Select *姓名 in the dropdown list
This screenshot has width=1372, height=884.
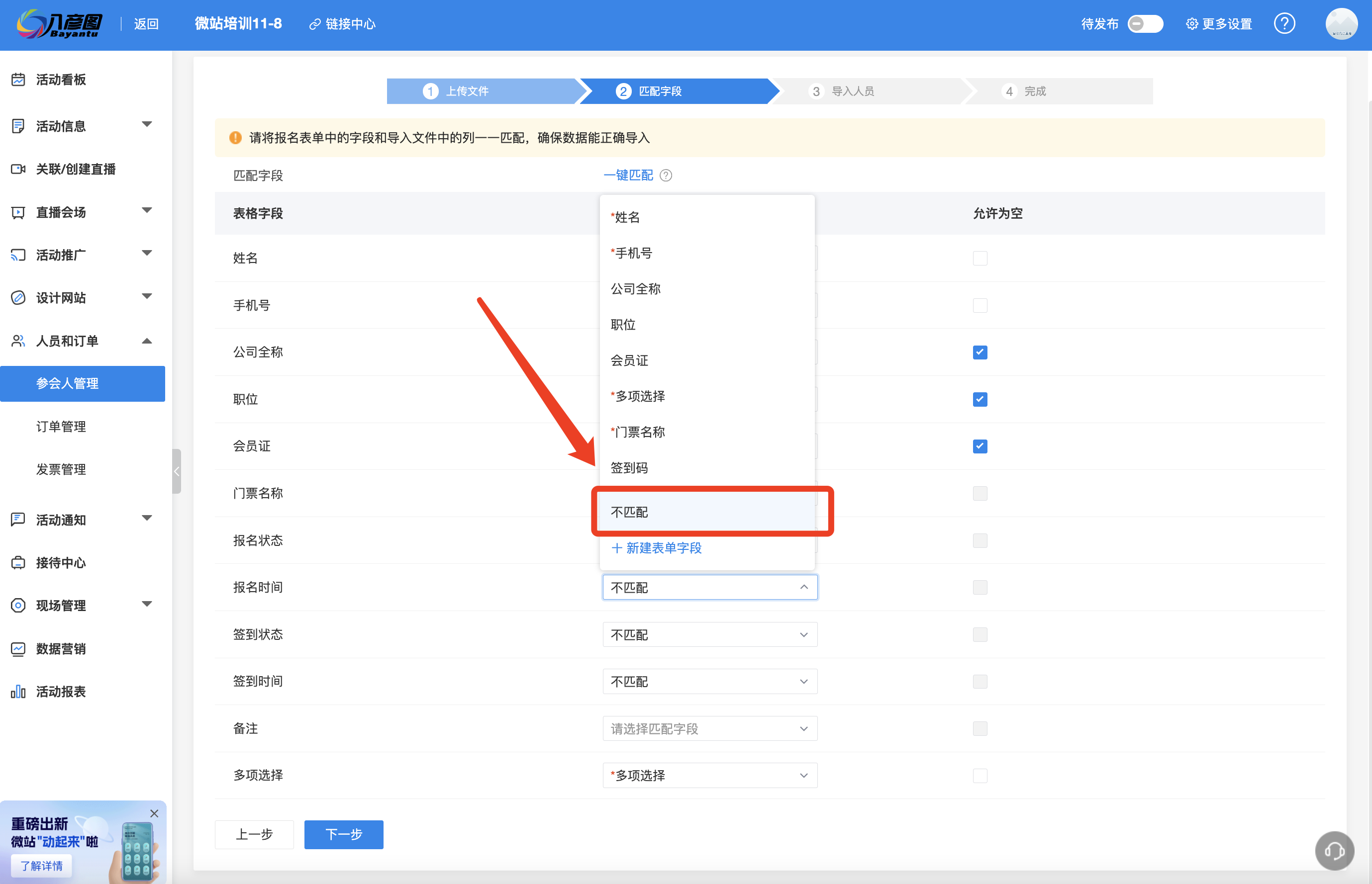point(707,217)
